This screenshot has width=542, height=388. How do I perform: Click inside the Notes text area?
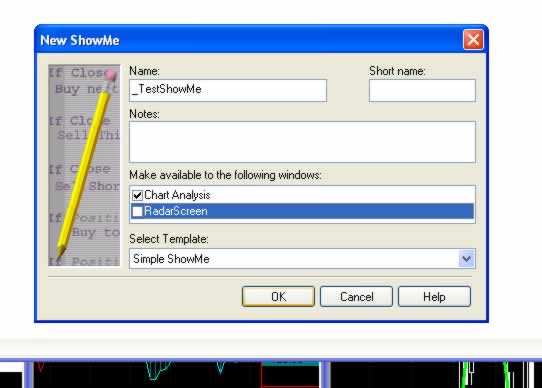[302, 142]
